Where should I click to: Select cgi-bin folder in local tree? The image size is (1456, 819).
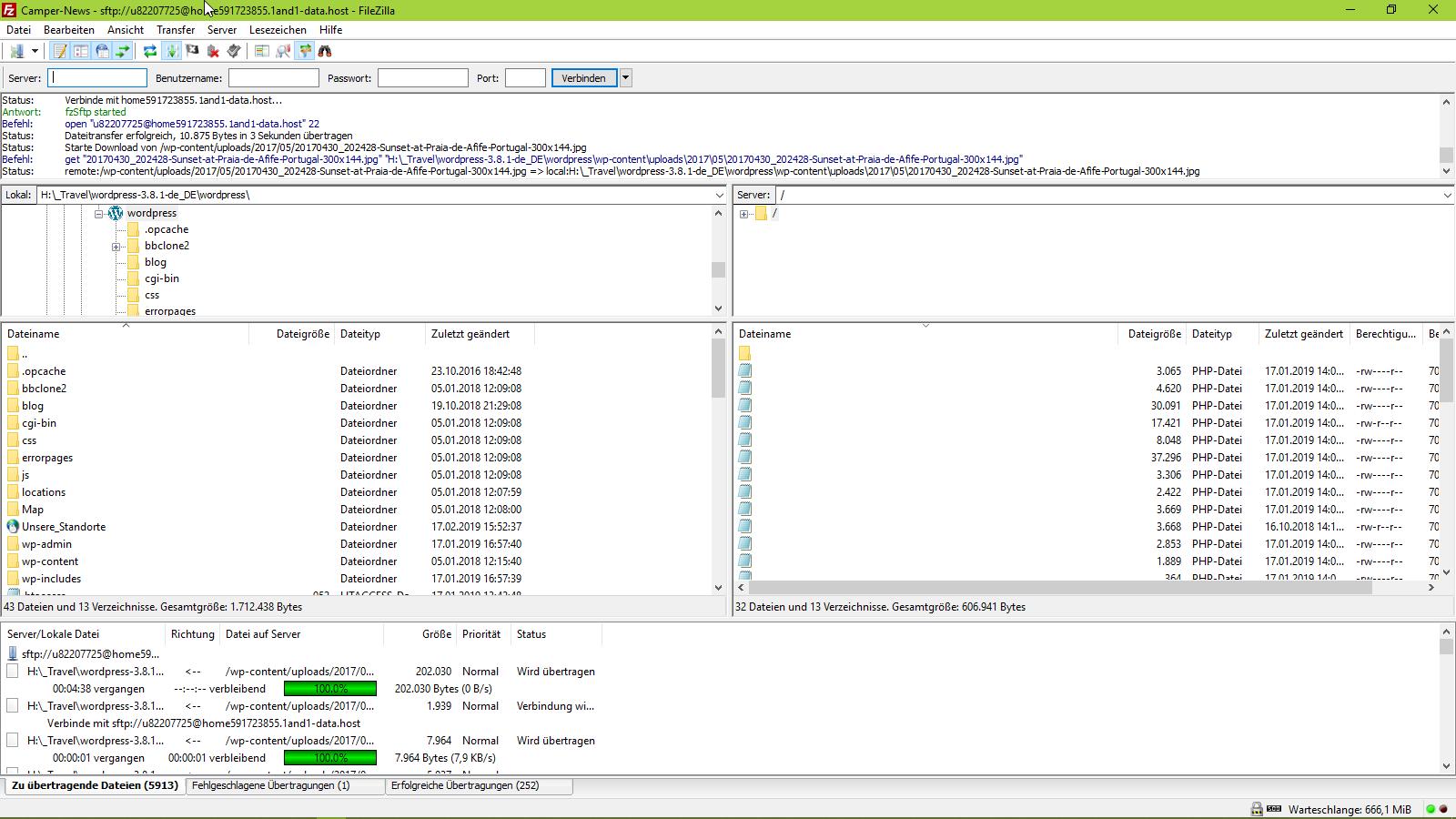[162, 278]
